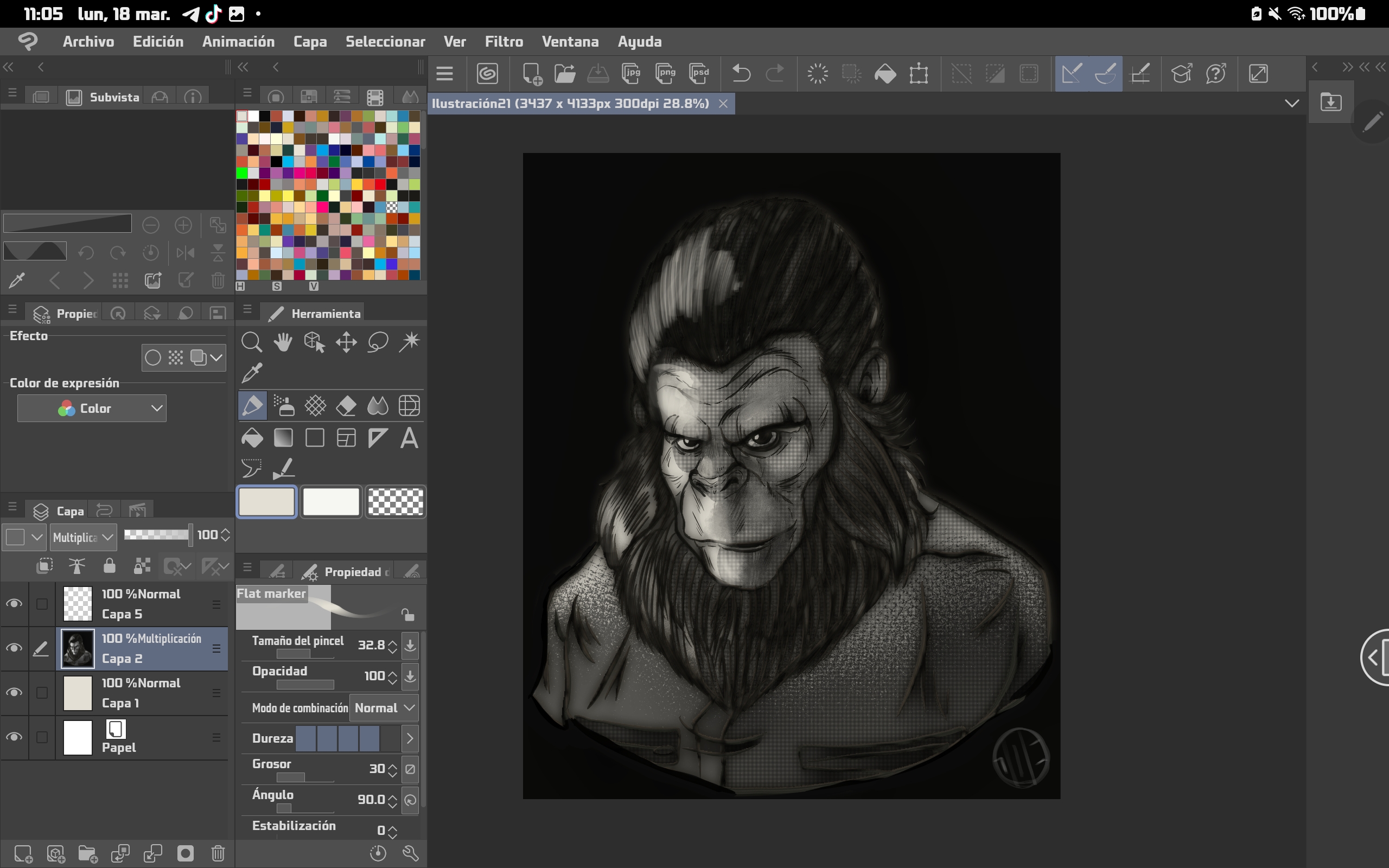The width and height of the screenshot is (1389, 868).
Task: Select the Capa 2 layer thumbnail
Action: pyautogui.click(x=78, y=649)
